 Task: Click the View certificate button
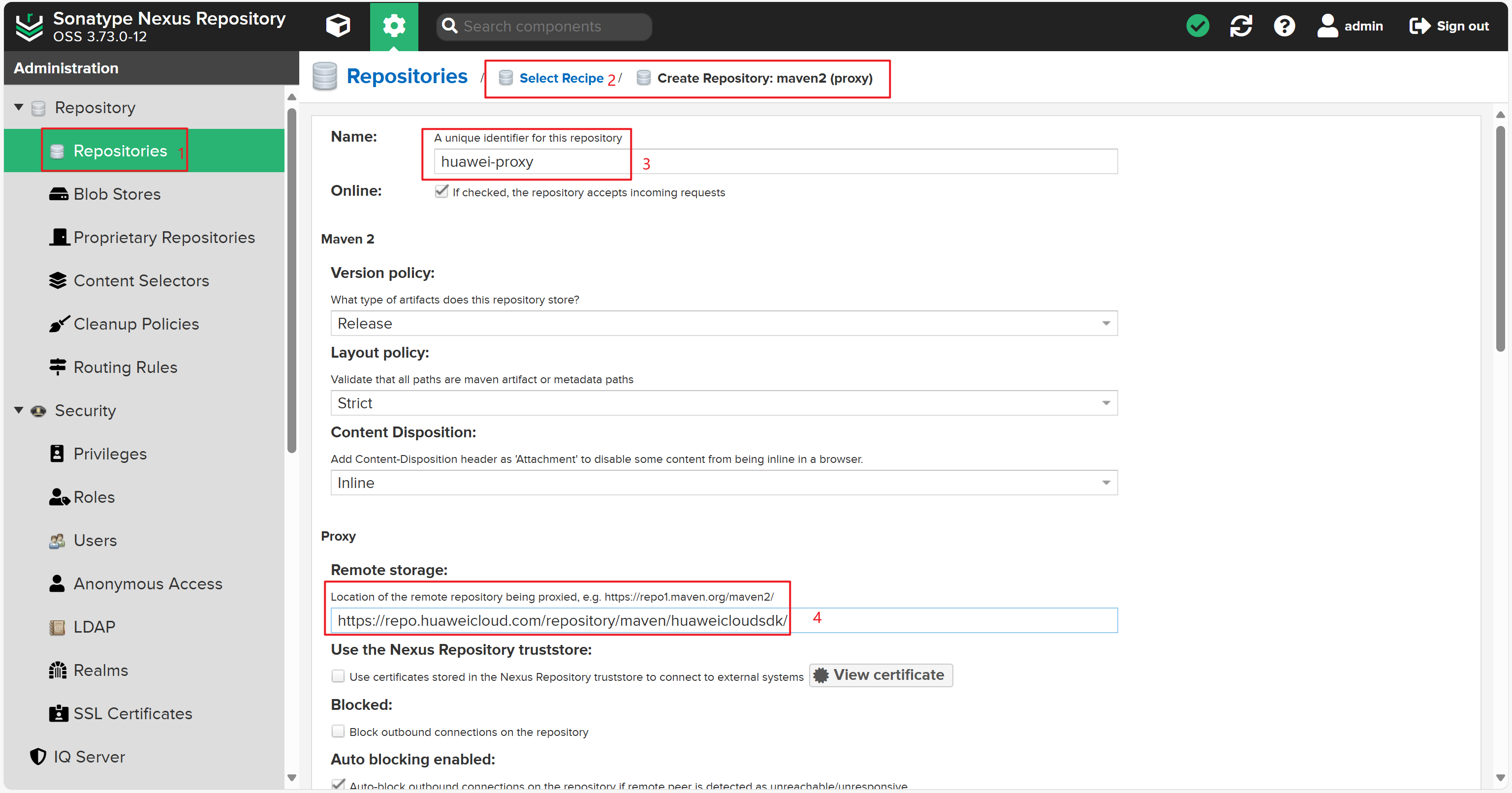pyautogui.click(x=881, y=675)
